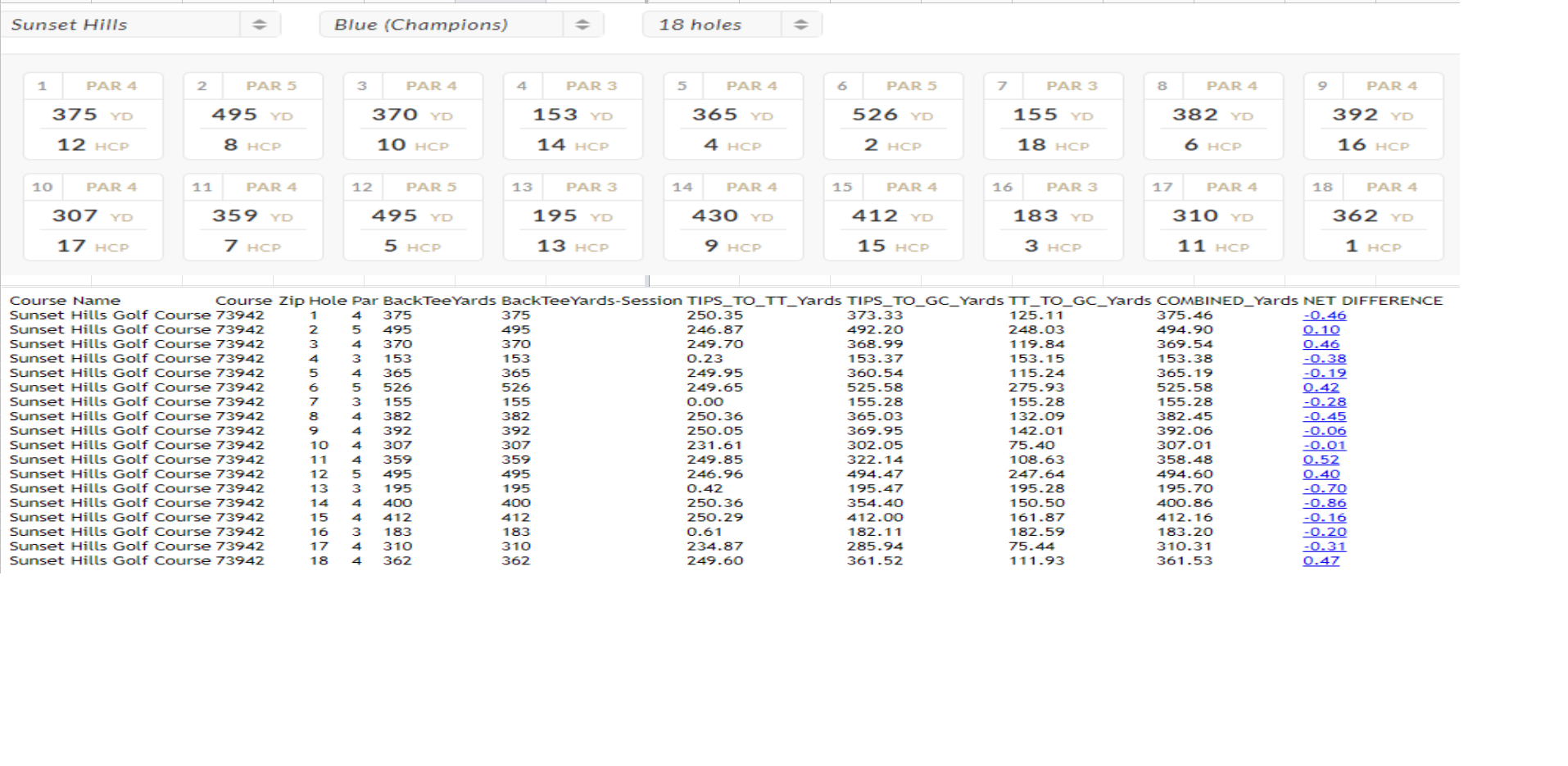Select hole 11 card with 359 yards
Screen dimensions: 1568x766
pyautogui.click(x=253, y=217)
